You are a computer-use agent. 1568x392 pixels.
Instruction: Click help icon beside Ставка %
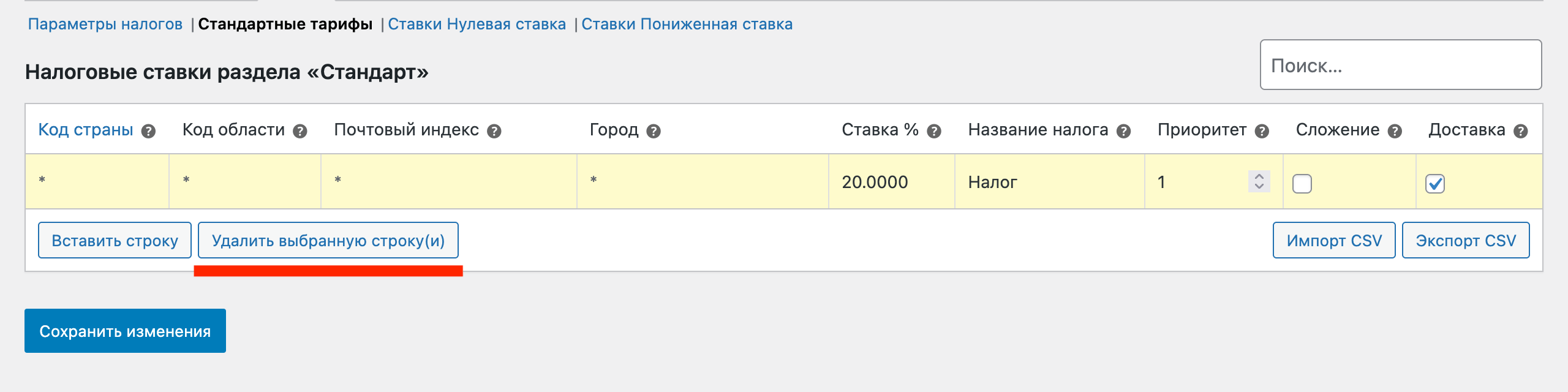933,131
